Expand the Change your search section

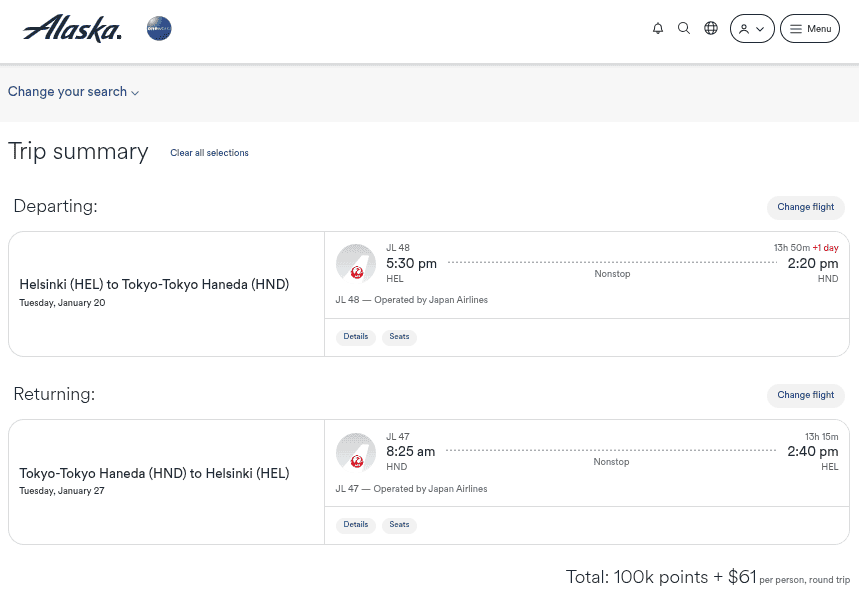73,92
